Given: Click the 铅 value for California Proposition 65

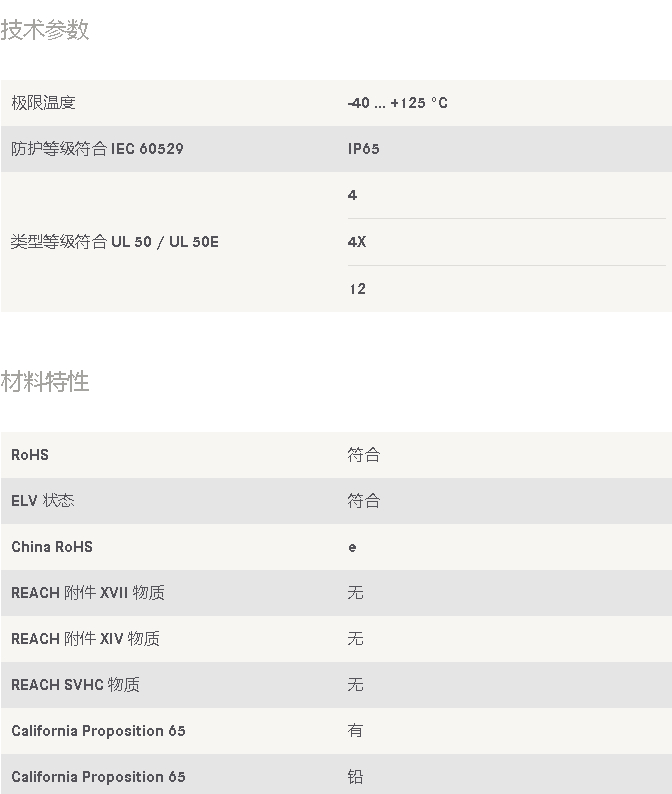Looking at the screenshot, I should point(355,777).
